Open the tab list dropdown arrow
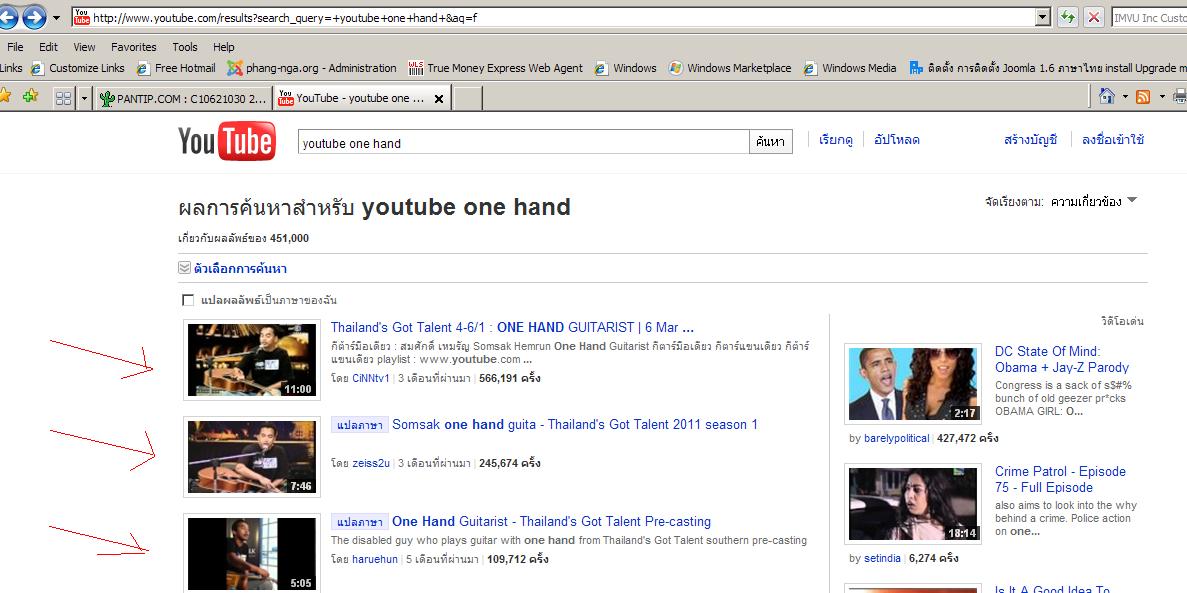The height and width of the screenshot is (593, 1187). pos(84,98)
